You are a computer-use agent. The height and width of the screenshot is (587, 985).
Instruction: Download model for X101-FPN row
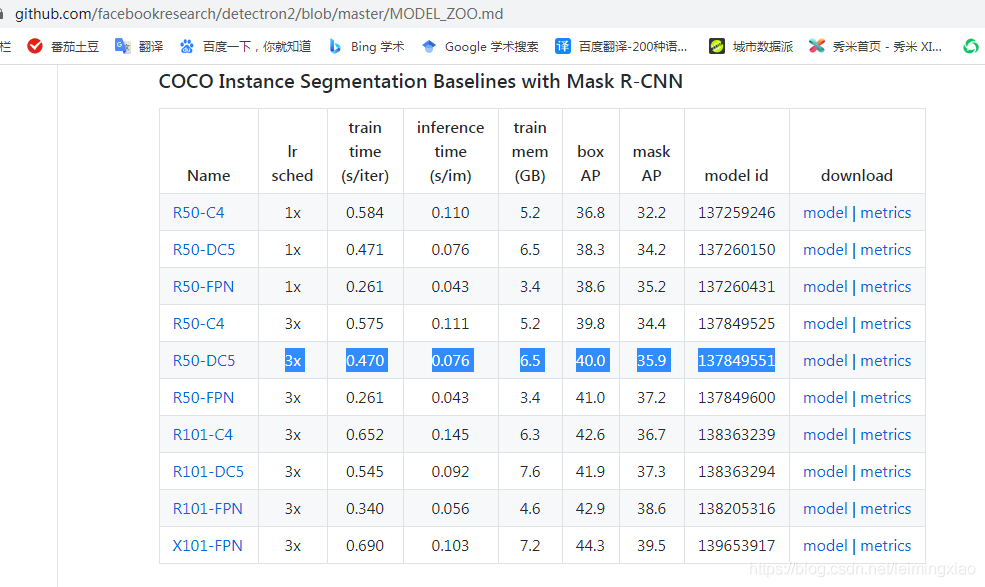point(825,545)
